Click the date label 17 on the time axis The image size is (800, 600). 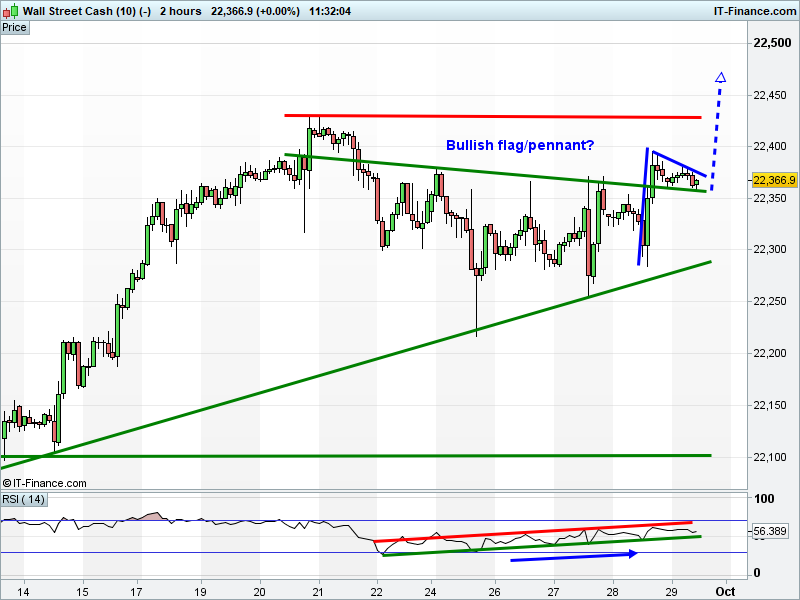point(137,592)
